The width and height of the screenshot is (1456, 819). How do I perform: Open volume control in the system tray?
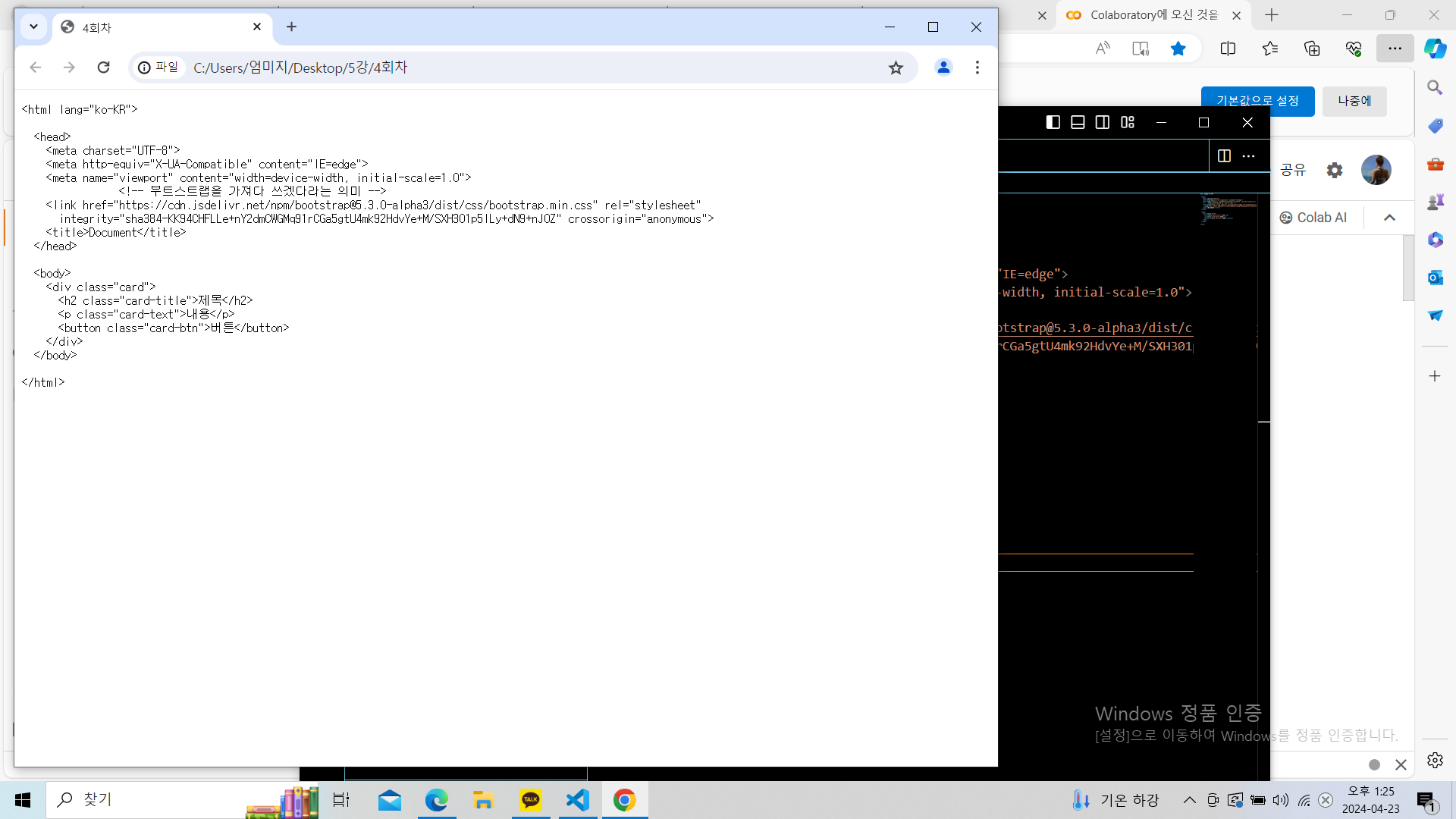[1281, 800]
